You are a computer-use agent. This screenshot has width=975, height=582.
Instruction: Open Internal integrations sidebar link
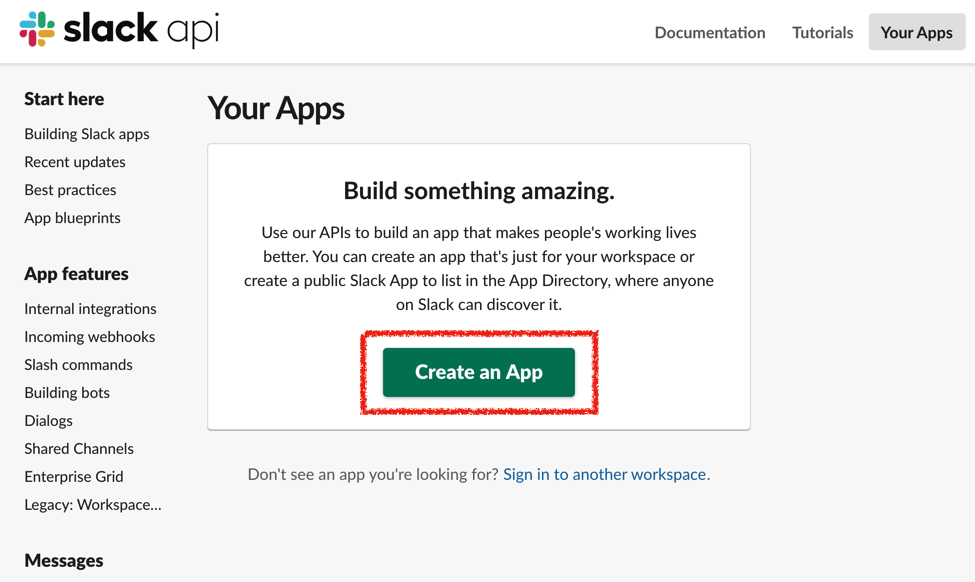(90, 308)
